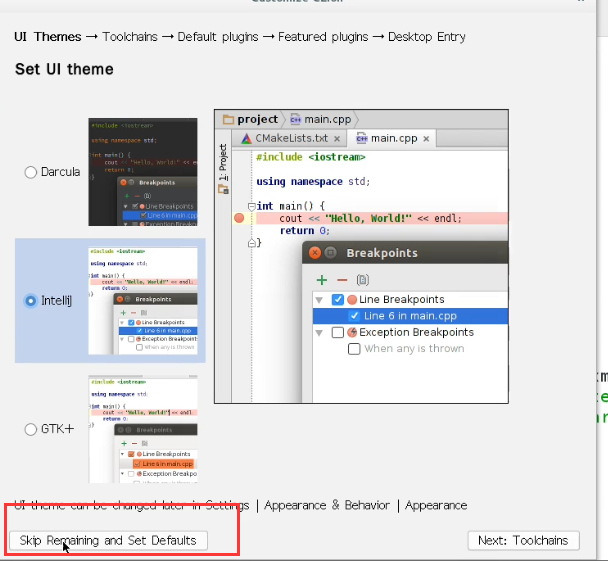The height and width of the screenshot is (561, 608).
Task: Click the final Appearance text at bottom
Action: 436,506
